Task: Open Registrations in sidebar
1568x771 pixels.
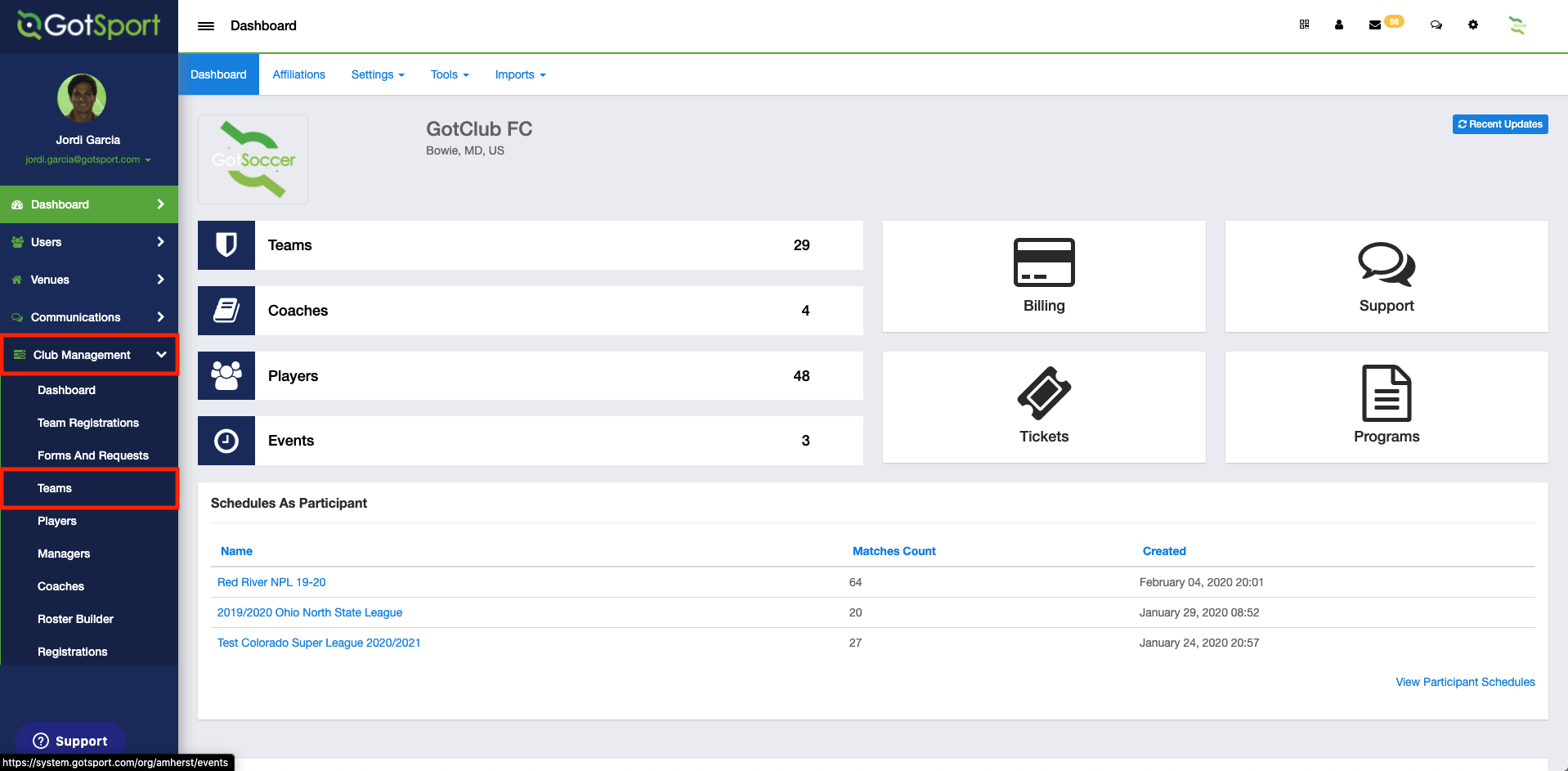Action: (x=73, y=652)
